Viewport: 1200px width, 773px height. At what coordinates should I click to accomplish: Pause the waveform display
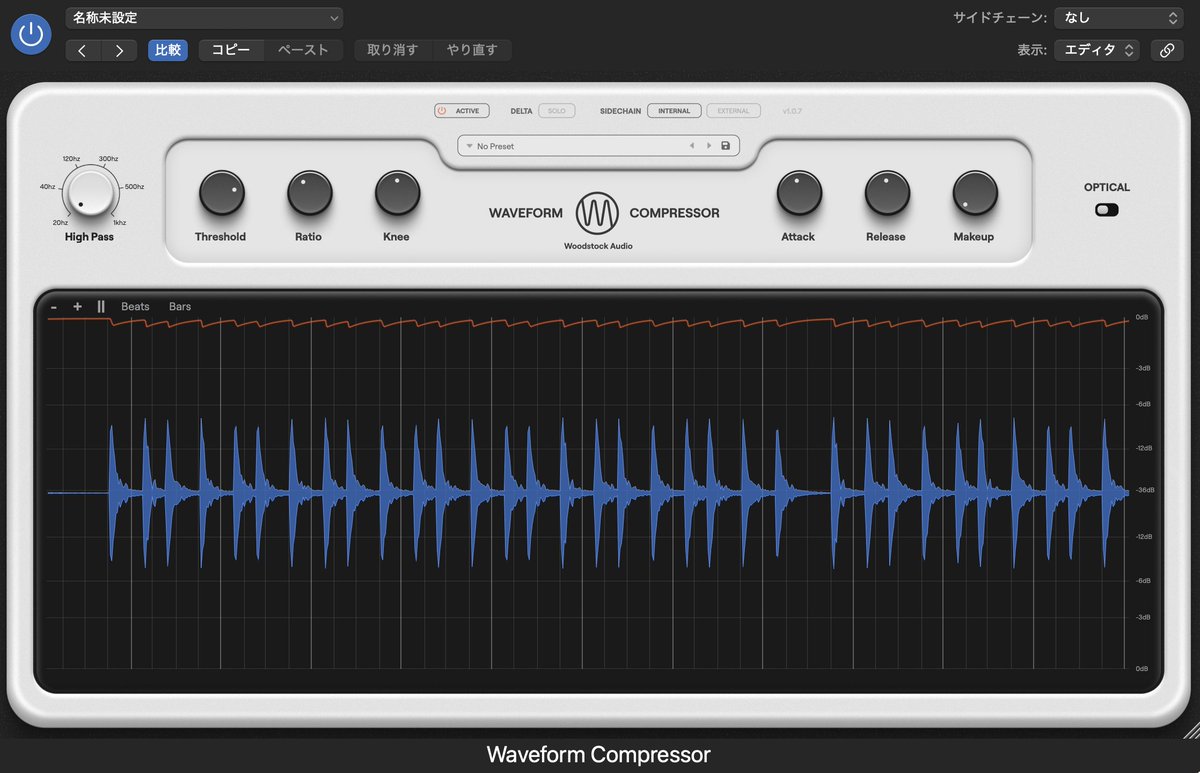pos(100,306)
